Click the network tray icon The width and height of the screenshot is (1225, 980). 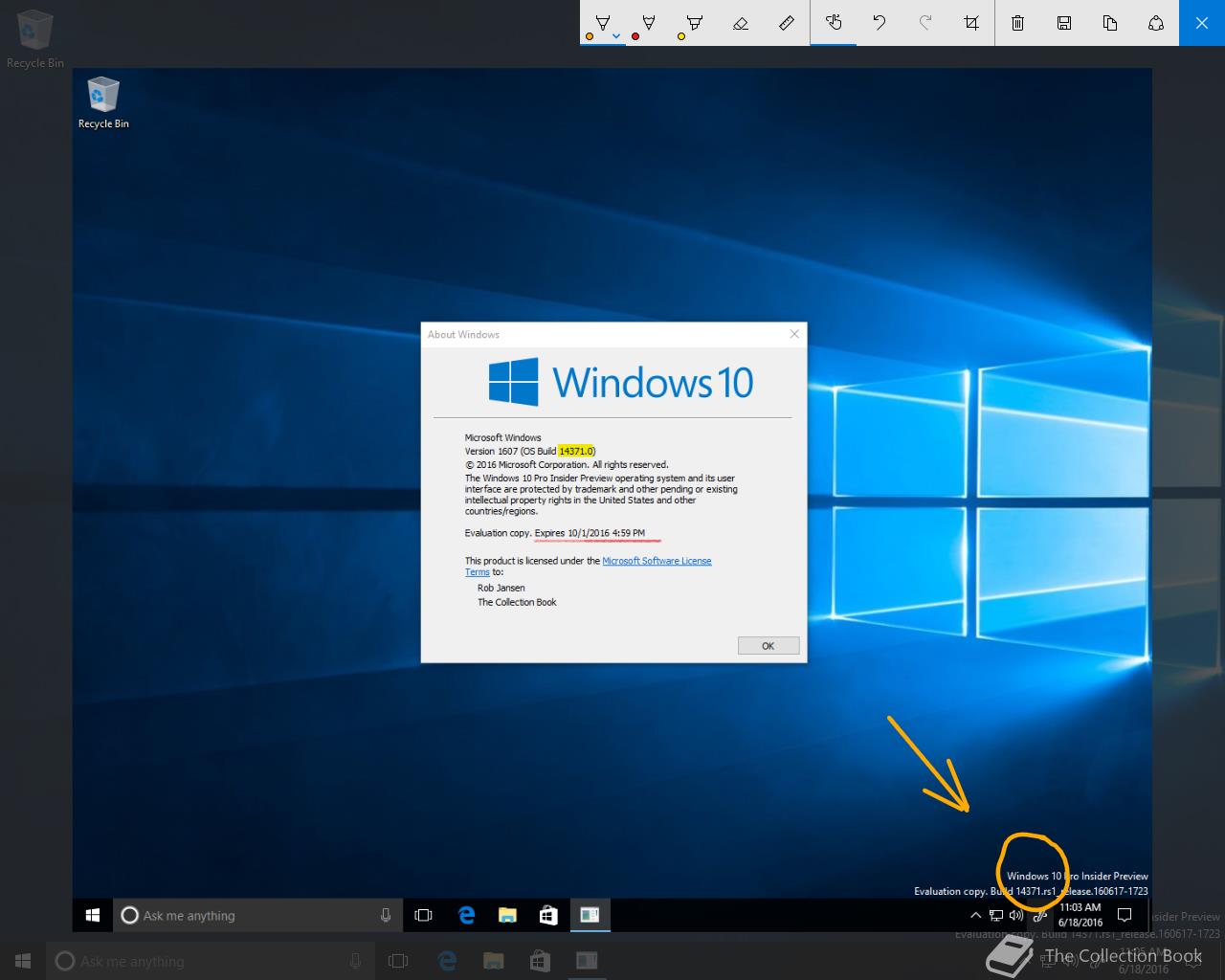pyautogui.click(x=996, y=916)
